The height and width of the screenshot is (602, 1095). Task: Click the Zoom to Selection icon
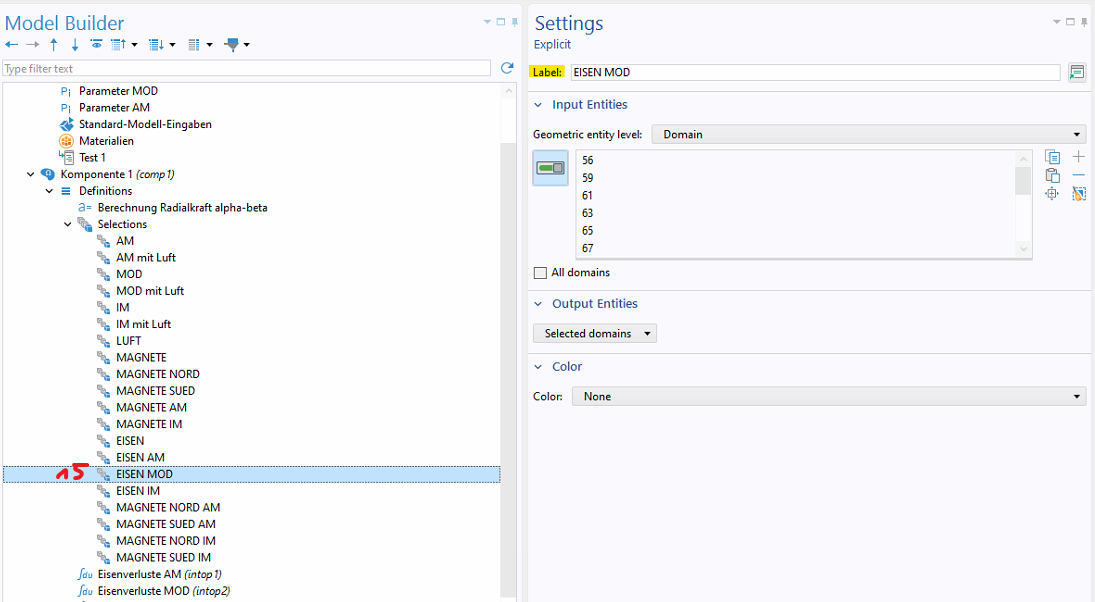1052,193
